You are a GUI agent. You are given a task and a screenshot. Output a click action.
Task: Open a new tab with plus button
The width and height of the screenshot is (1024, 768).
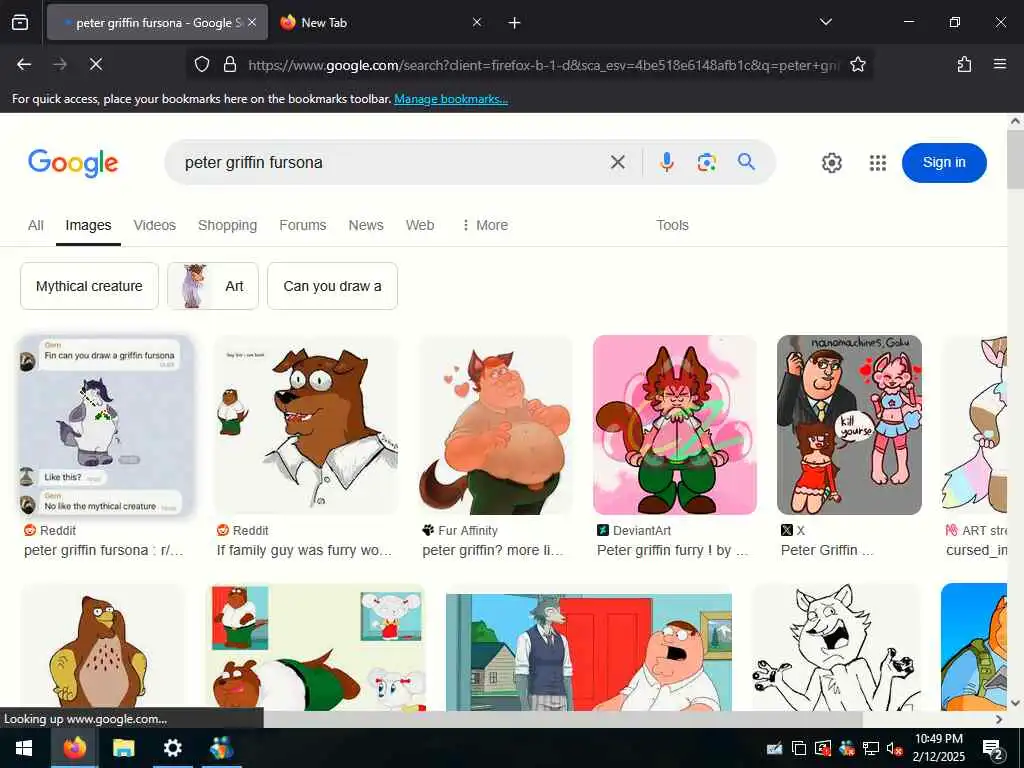tap(515, 23)
